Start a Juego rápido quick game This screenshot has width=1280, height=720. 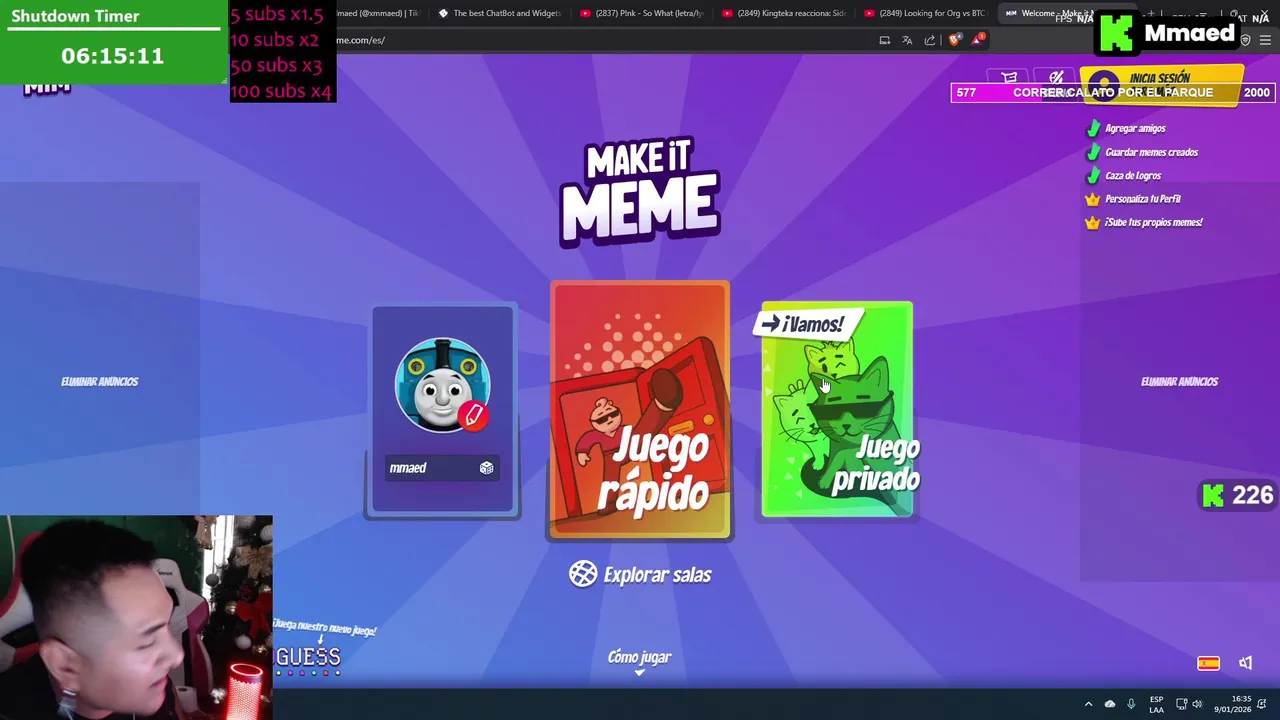(x=640, y=410)
